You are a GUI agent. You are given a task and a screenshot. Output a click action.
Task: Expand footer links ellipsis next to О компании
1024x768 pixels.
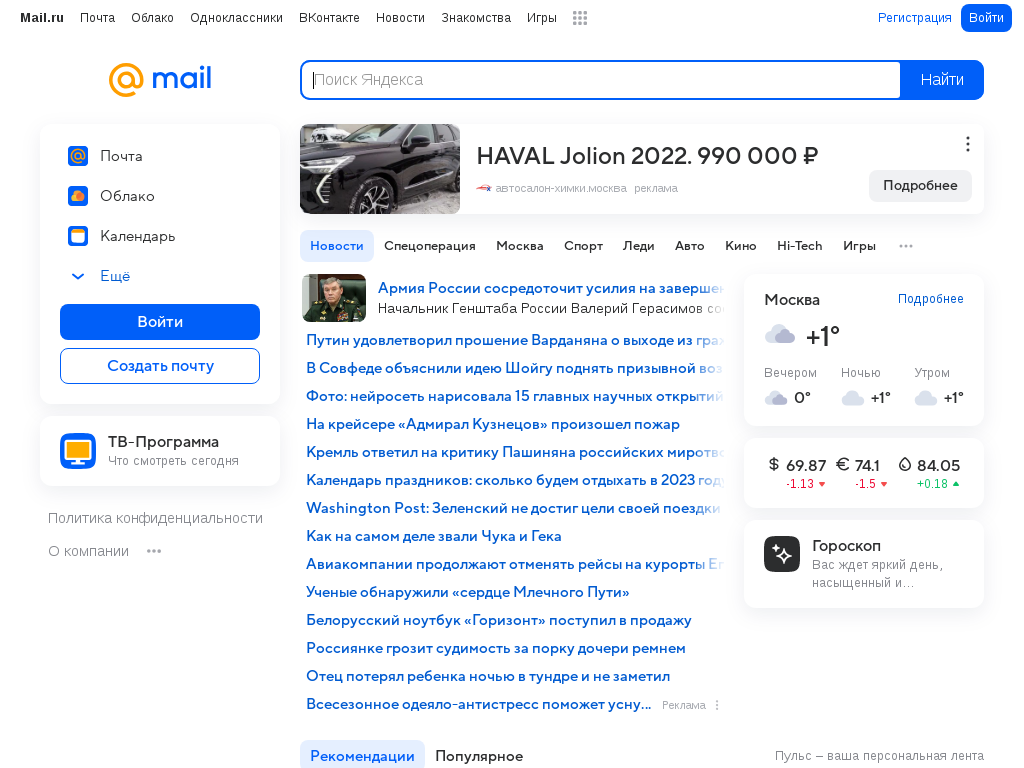coord(154,551)
